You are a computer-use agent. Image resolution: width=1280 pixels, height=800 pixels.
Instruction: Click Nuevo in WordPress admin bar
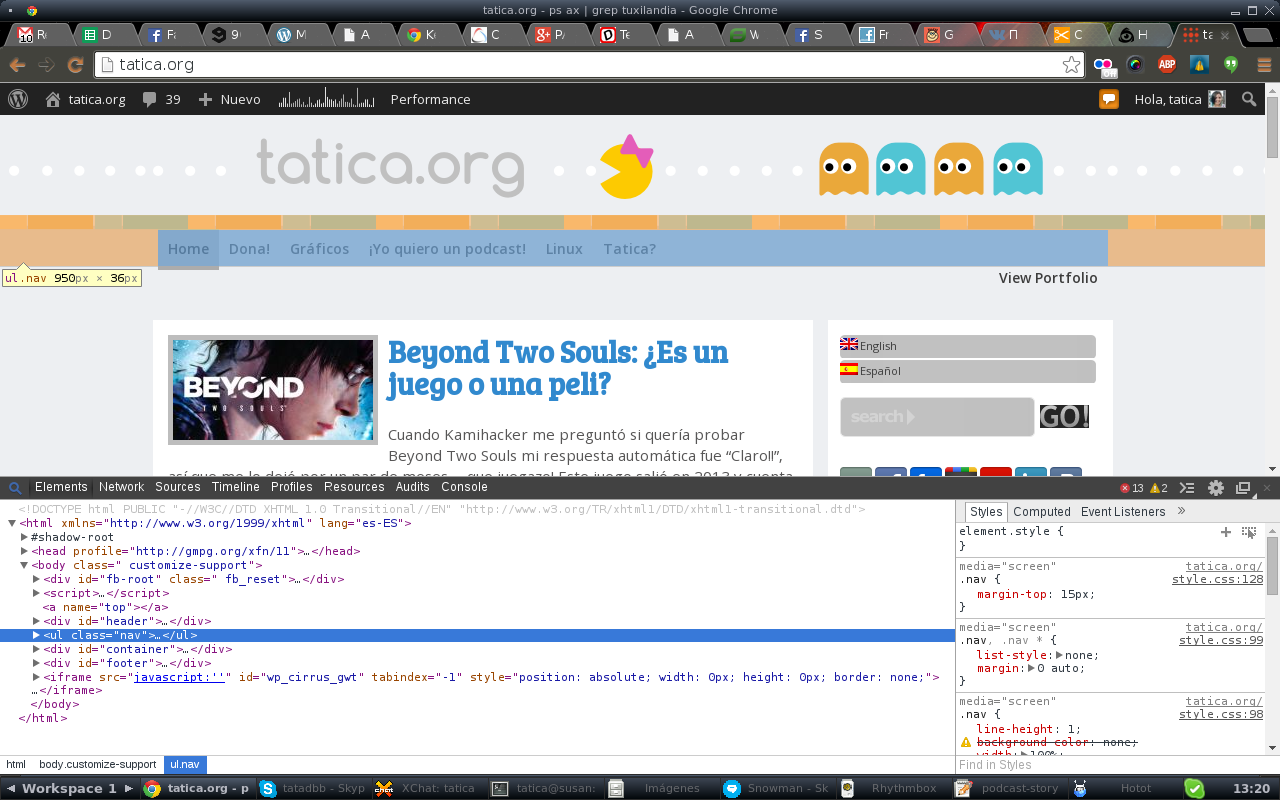click(x=230, y=99)
